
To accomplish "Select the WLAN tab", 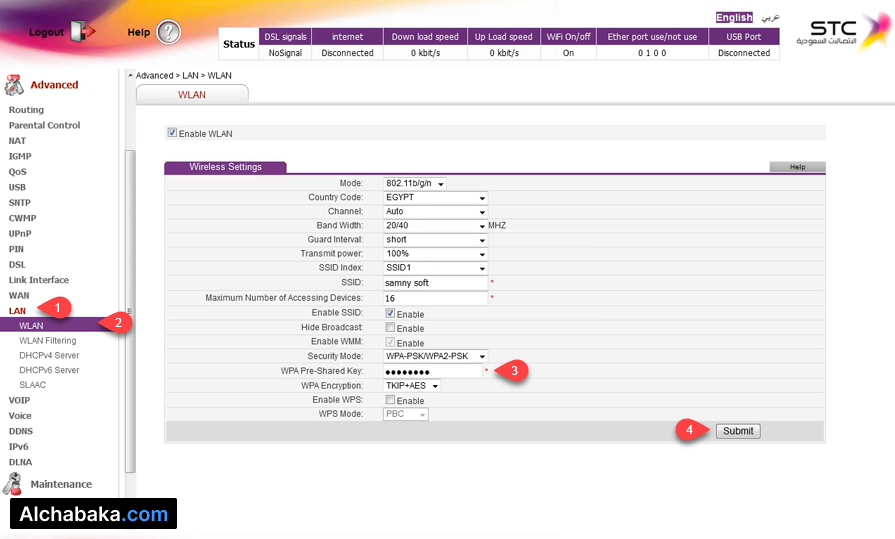I will pos(191,94).
